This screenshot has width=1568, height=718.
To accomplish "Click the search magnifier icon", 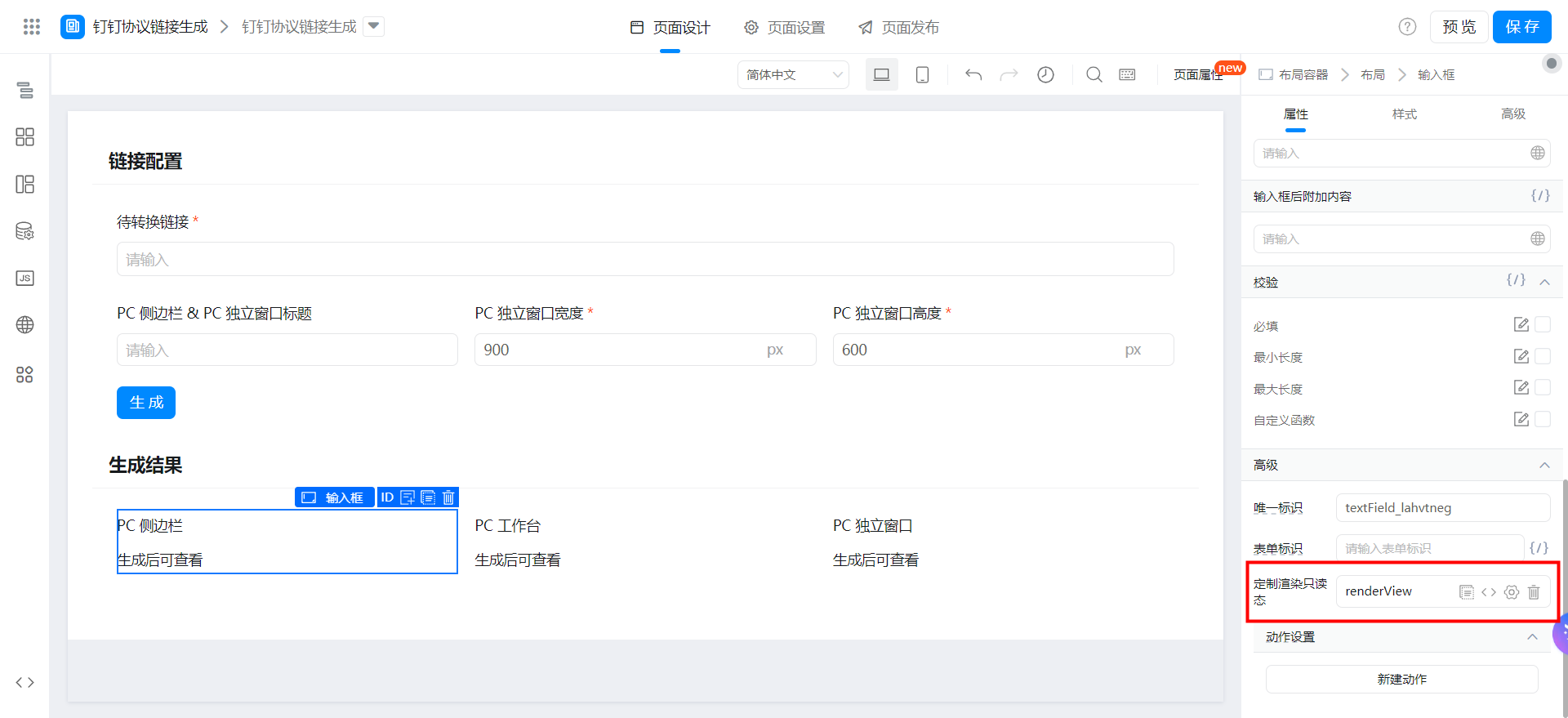I will tap(1094, 75).
